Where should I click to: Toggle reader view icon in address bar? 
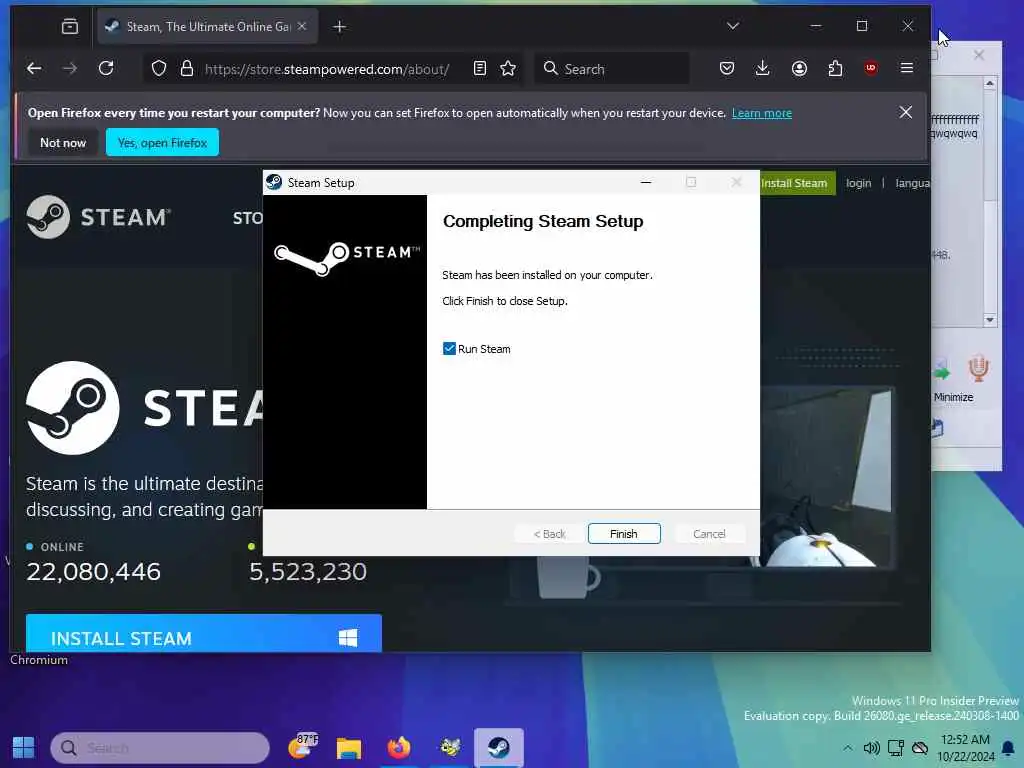pyautogui.click(x=480, y=69)
